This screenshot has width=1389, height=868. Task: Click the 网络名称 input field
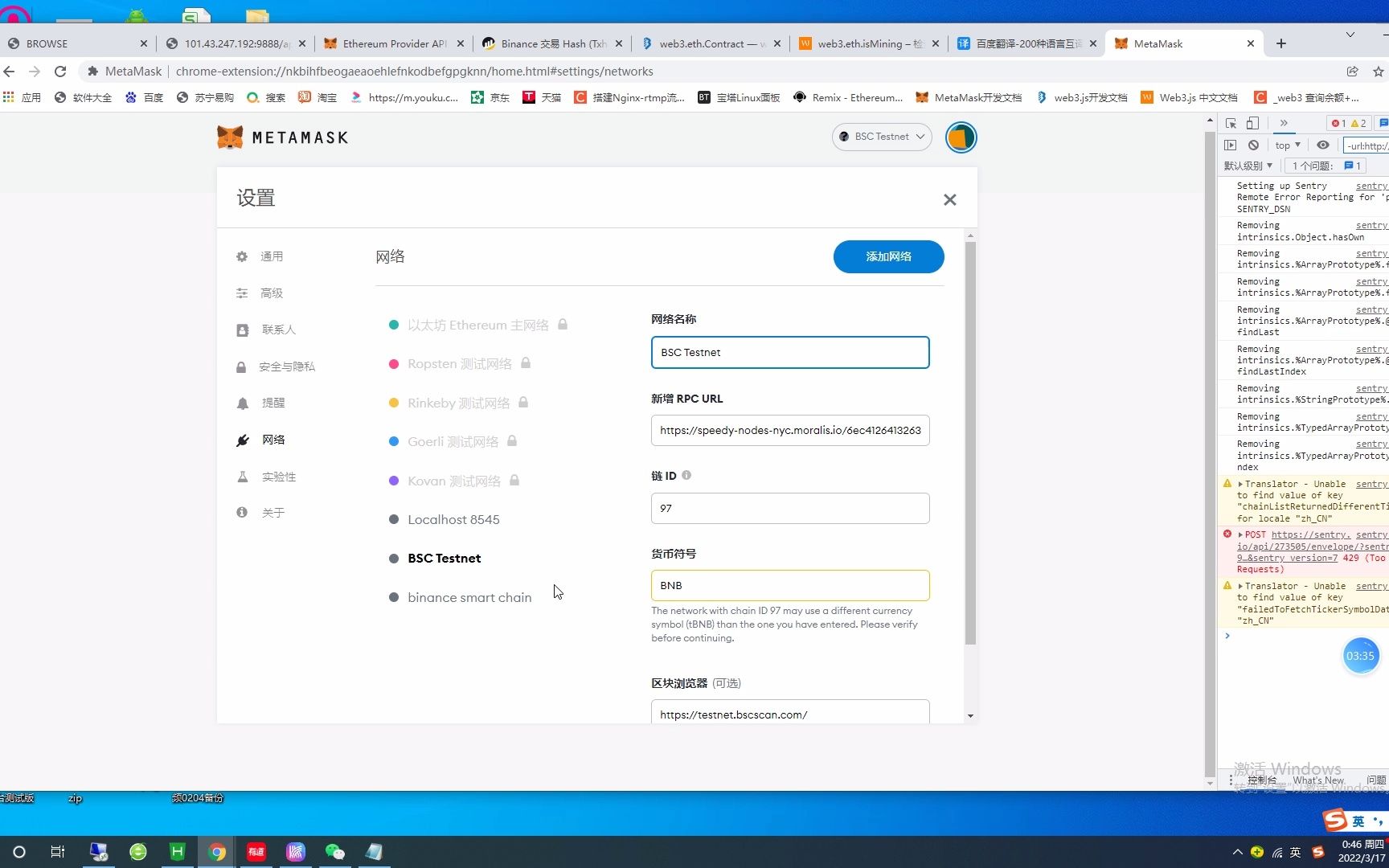pos(790,352)
